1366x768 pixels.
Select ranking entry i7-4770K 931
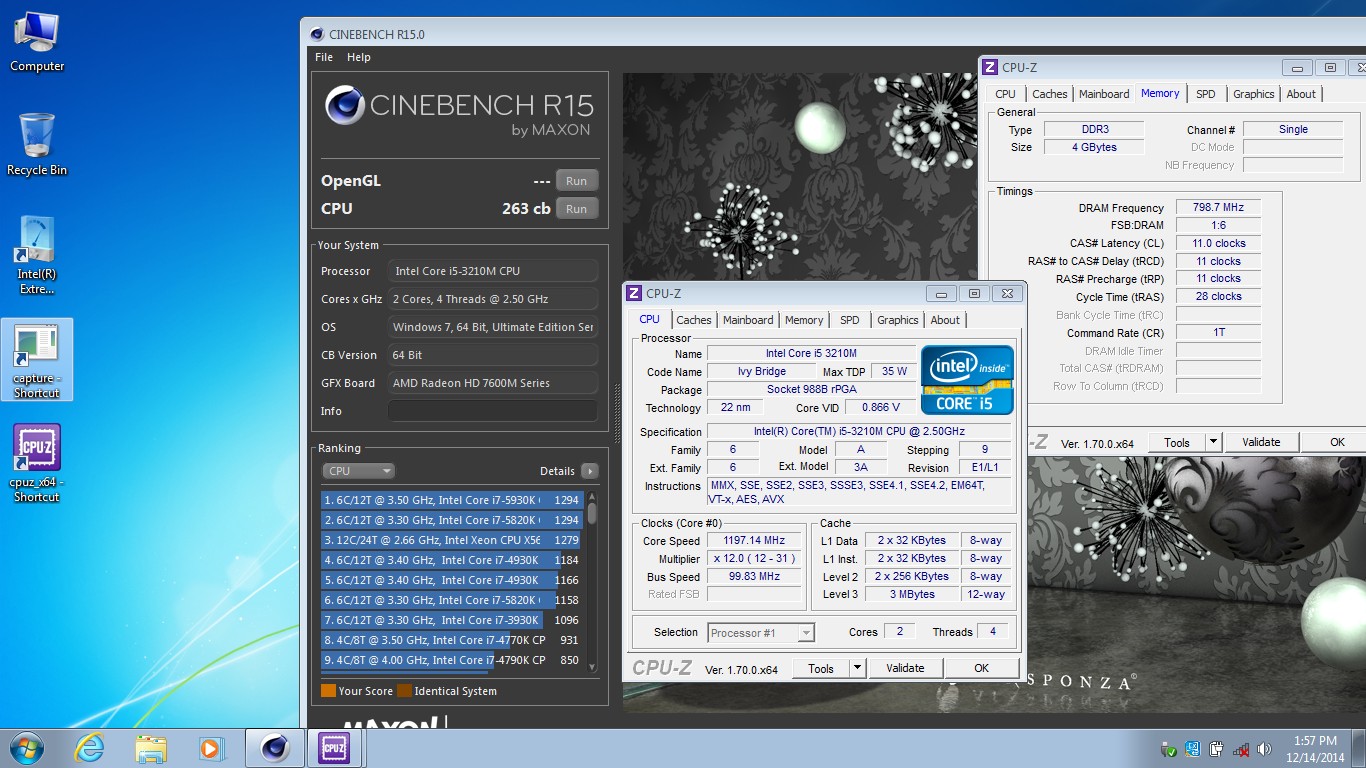tap(453, 640)
